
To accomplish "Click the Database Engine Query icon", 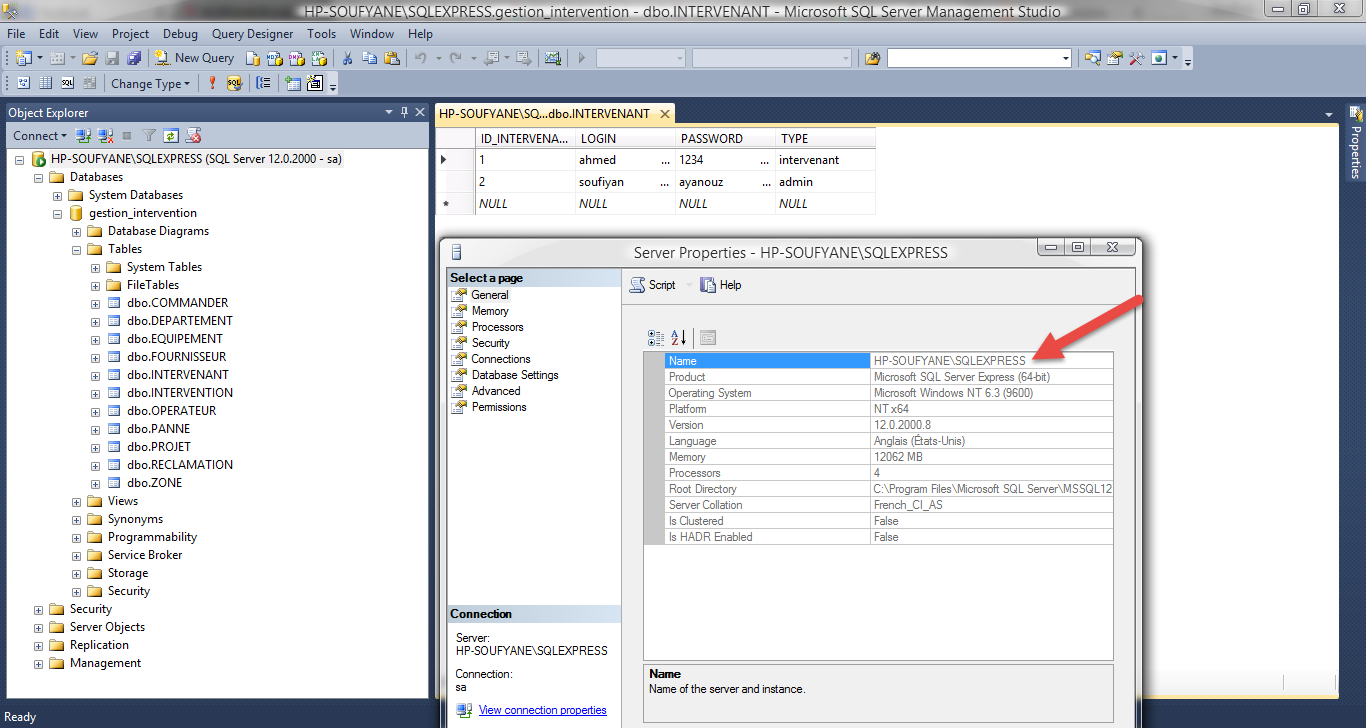I will coord(253,58).
